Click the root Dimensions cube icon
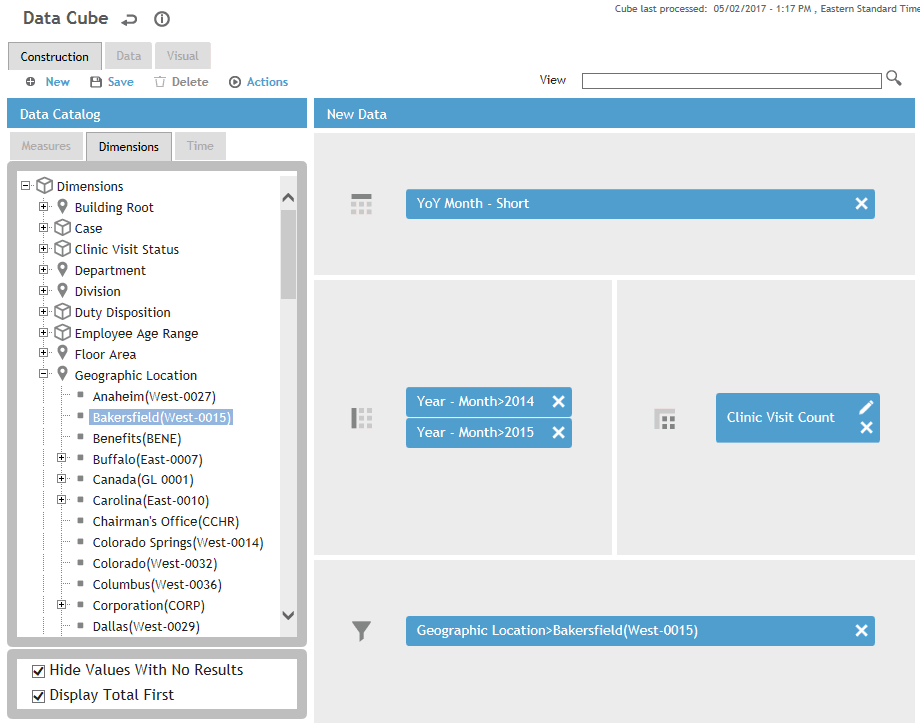Screen dimensions: 920x728 [45, 185]
